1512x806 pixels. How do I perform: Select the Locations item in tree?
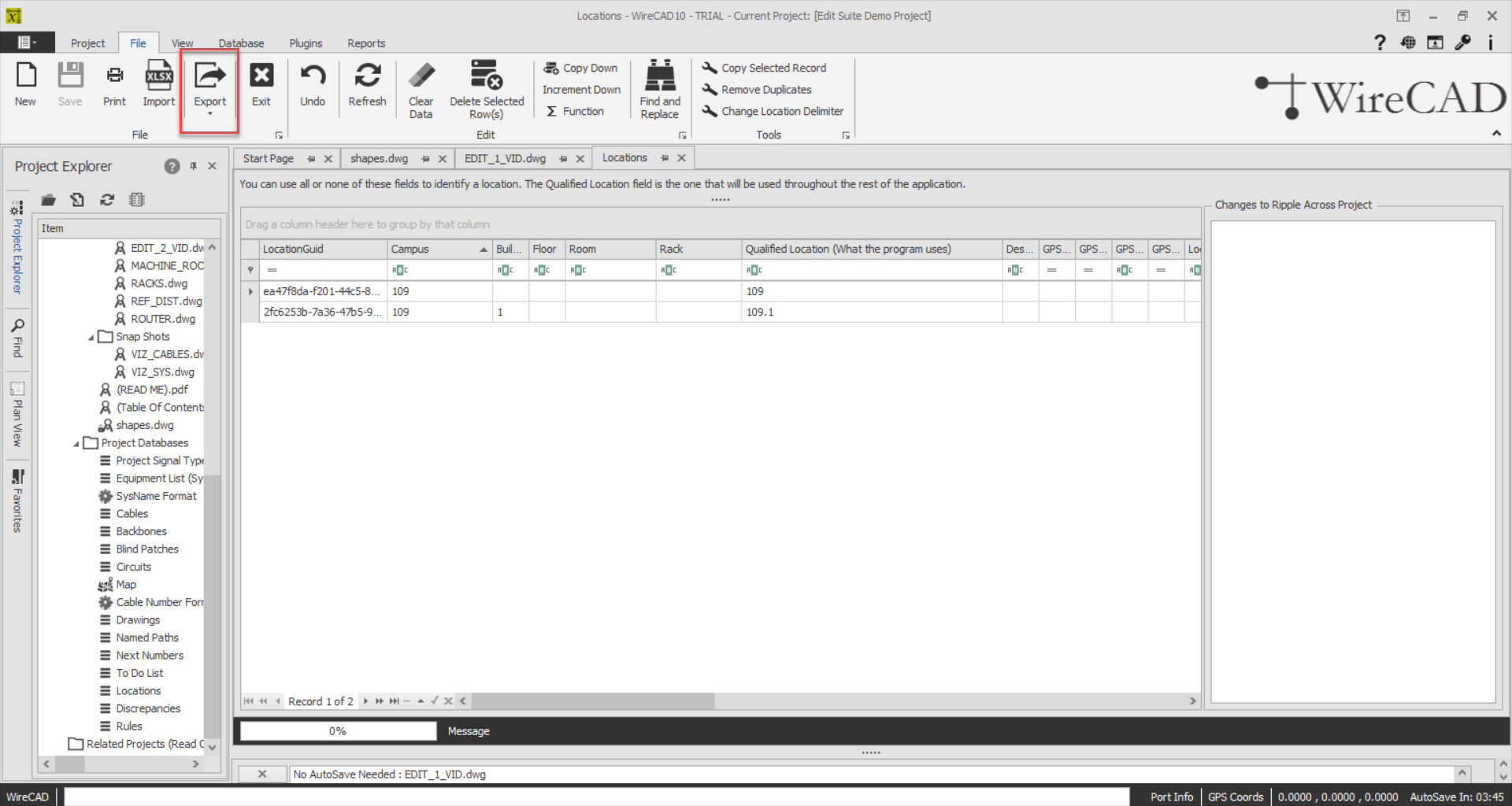click(x=139, y=691)
